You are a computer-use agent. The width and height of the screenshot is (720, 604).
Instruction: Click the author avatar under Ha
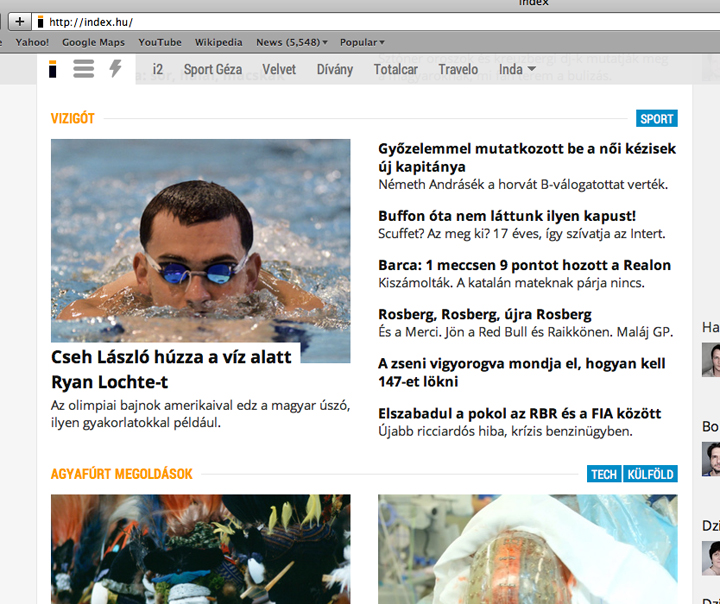pos(711,359)
